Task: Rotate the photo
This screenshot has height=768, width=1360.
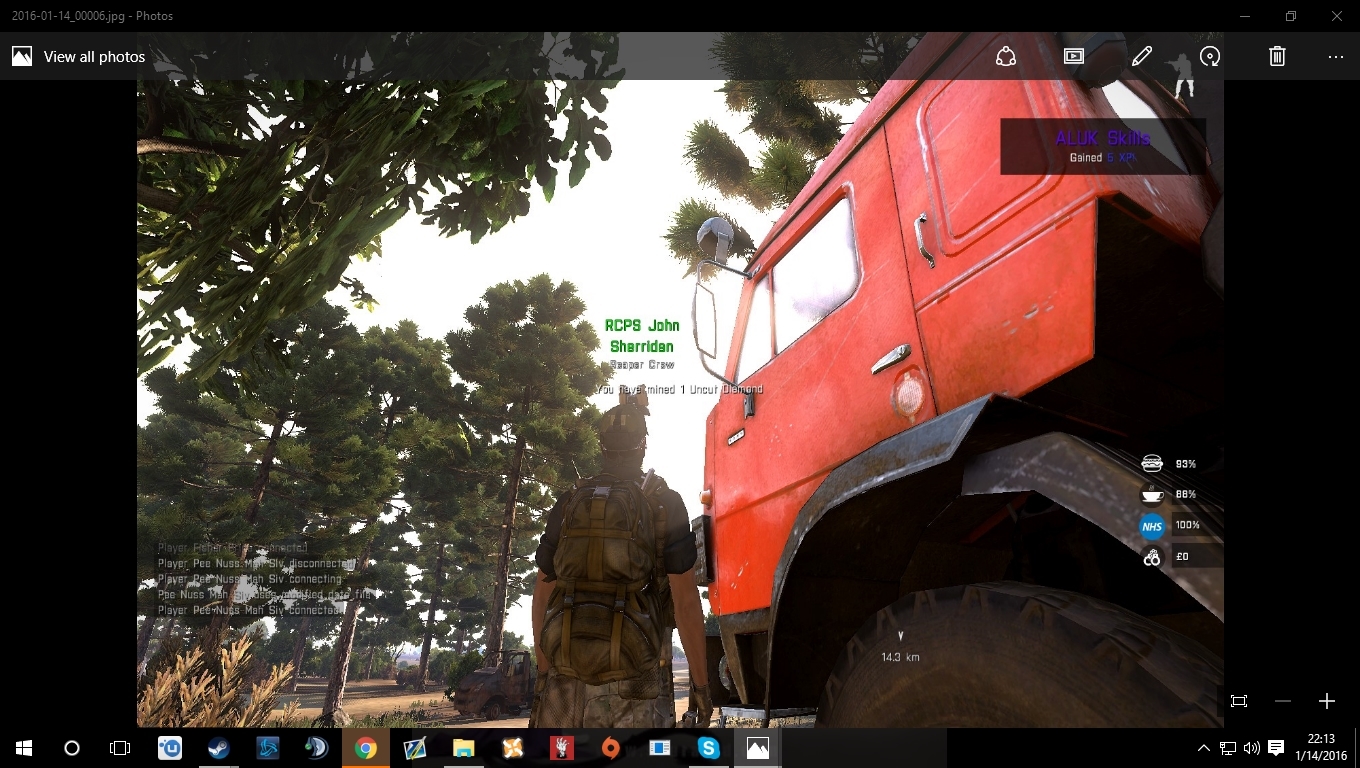Action: click(1210, 57)
